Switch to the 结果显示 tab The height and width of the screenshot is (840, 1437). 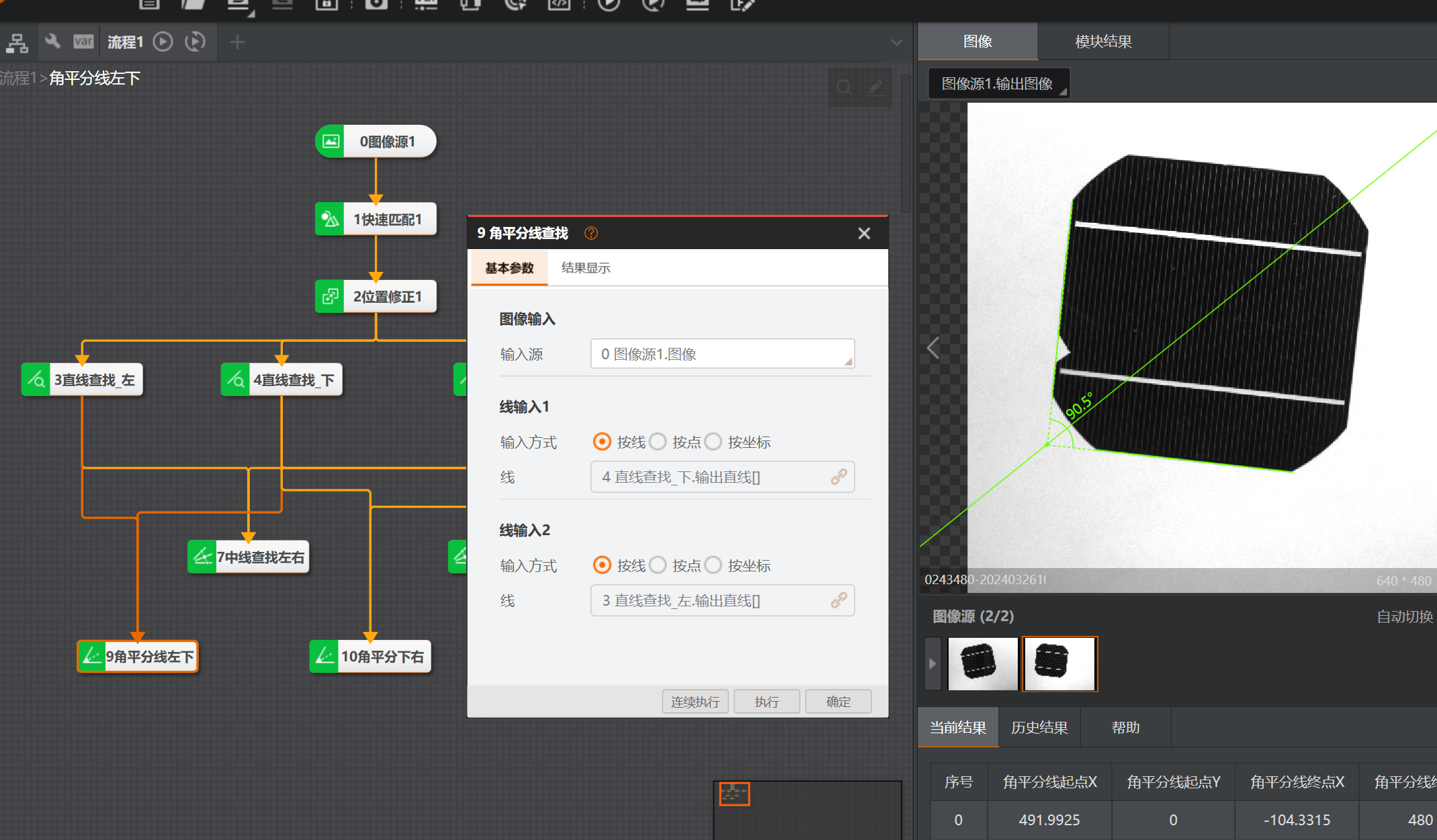click(586, 268)
